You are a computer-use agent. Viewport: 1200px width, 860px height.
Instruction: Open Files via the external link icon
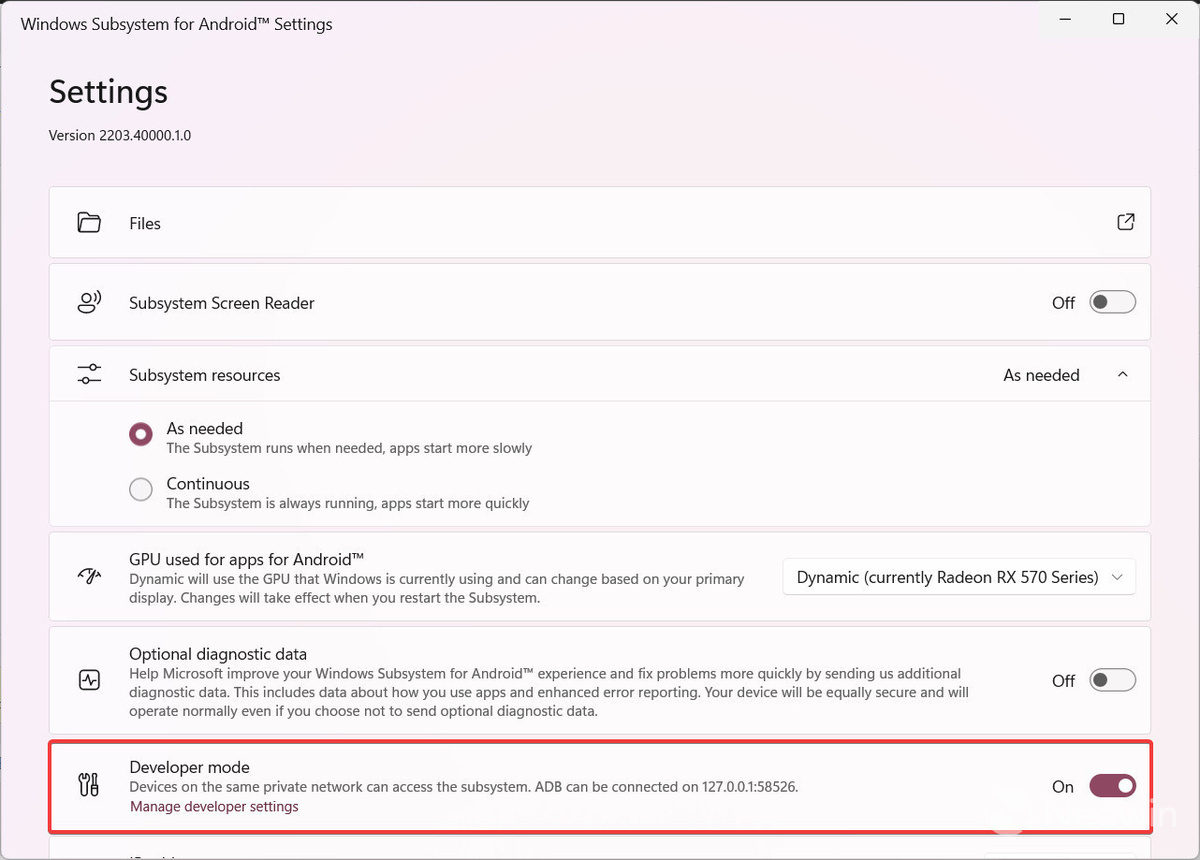coord(1125,222)
